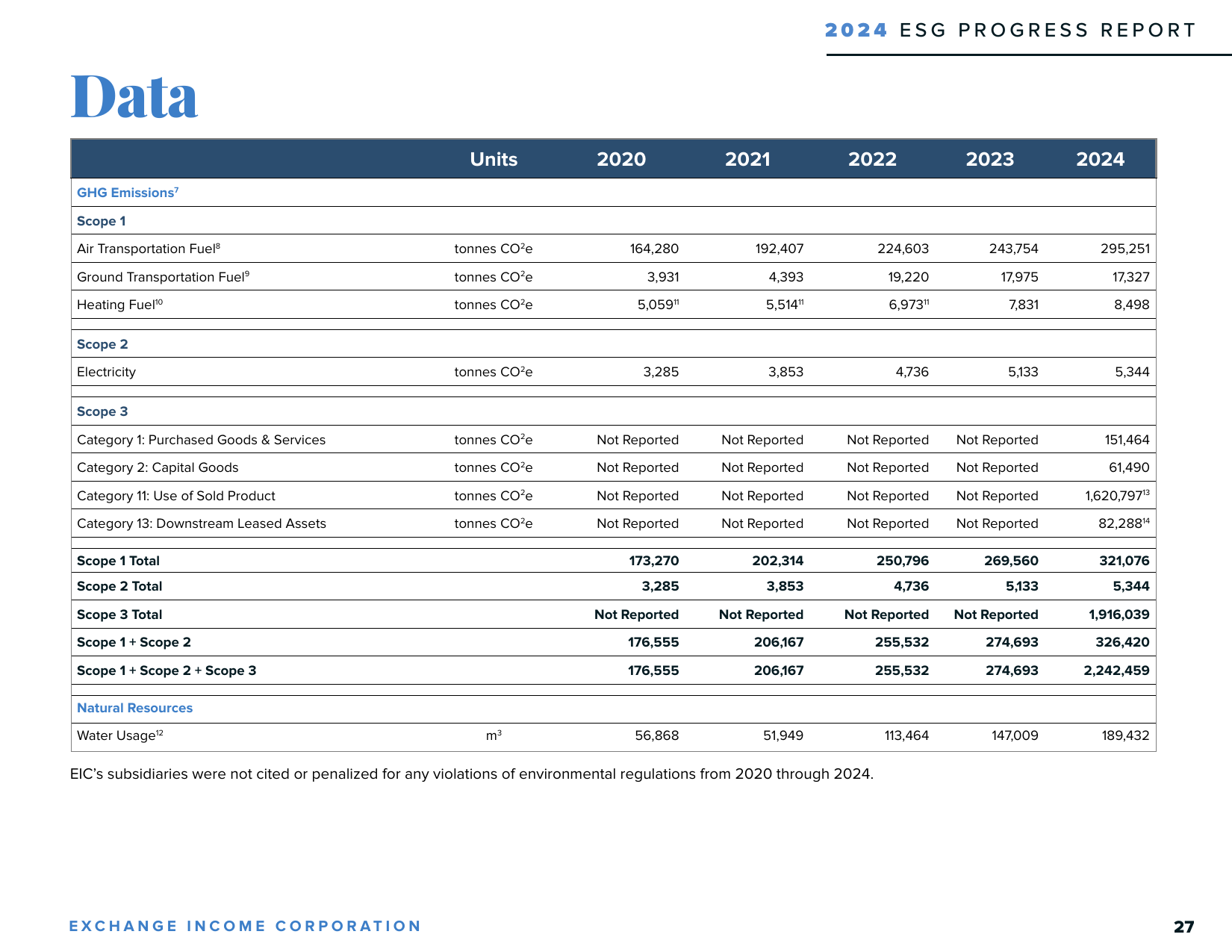Select the '2022' column header
The image size is (1232, 952).
tap(872, 159)
